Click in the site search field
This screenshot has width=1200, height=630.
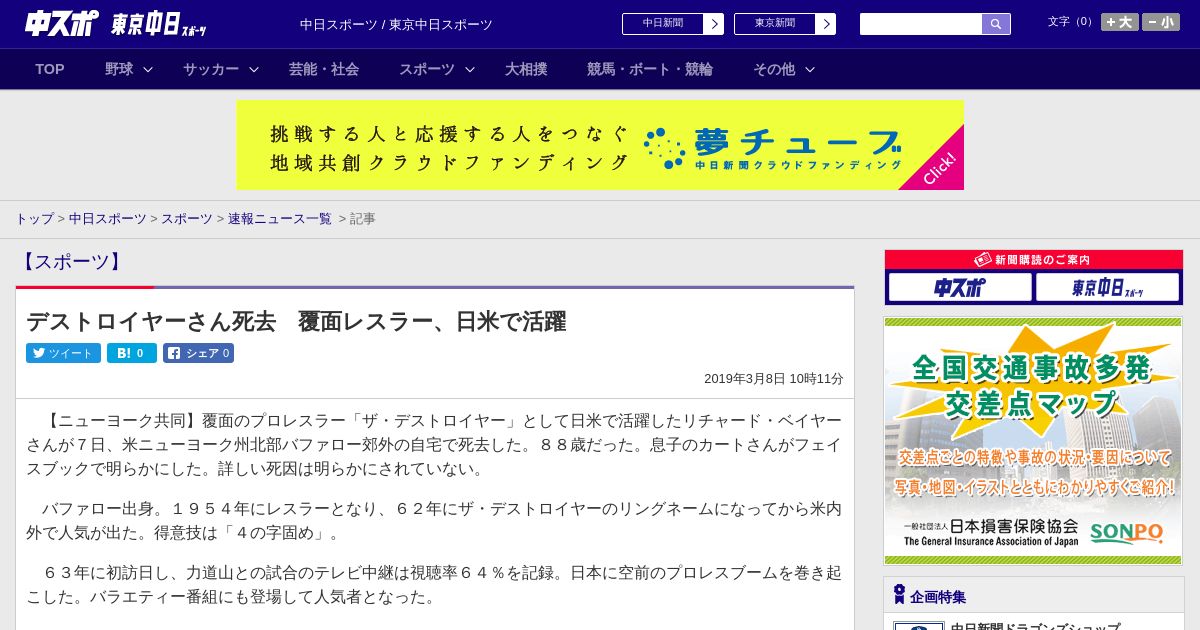coord(921,24)
